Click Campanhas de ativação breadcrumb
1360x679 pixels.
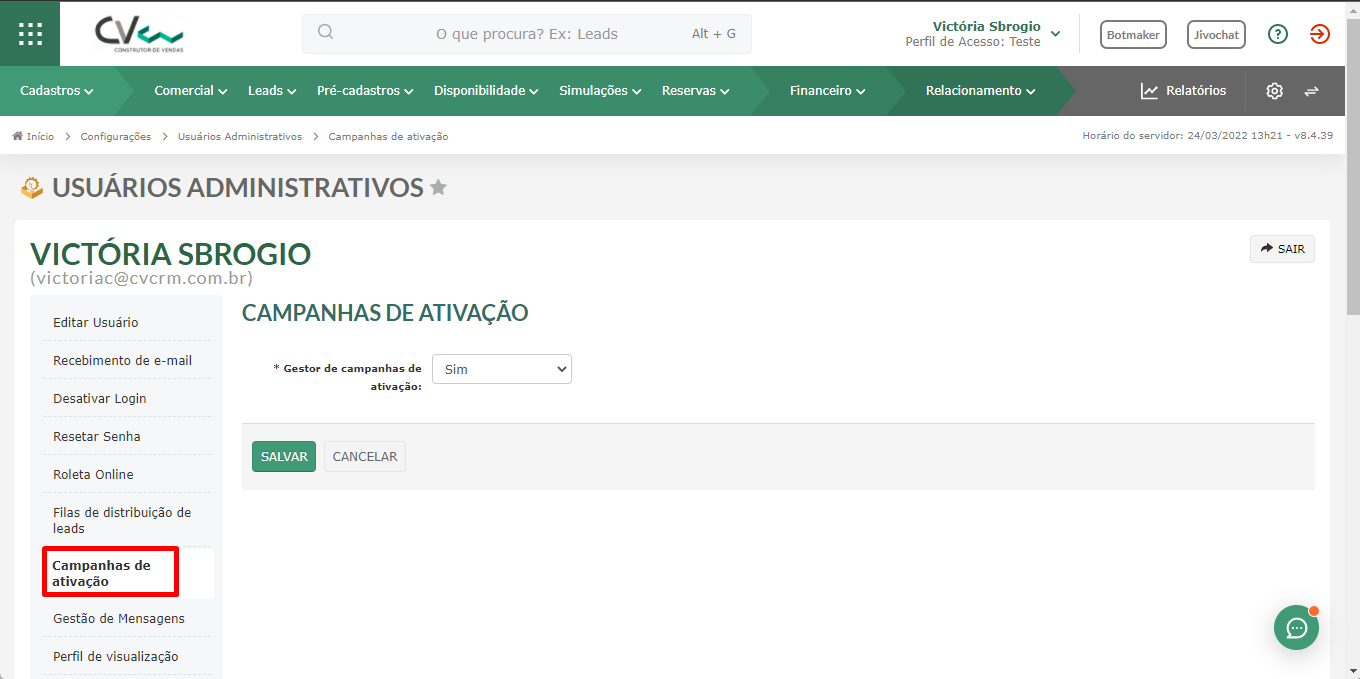[x=388, y=136]
